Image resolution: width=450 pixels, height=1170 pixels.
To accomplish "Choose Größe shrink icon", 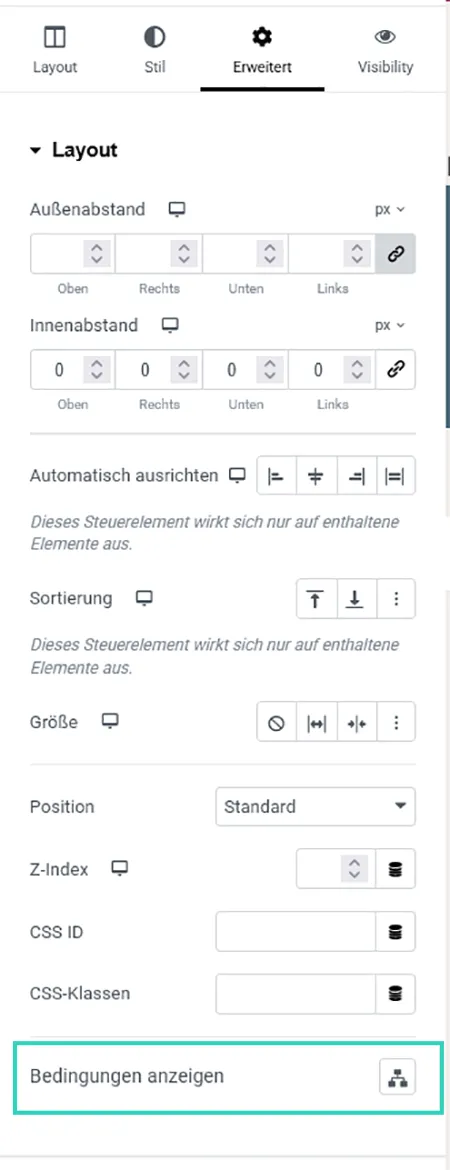I will (356, 722).
